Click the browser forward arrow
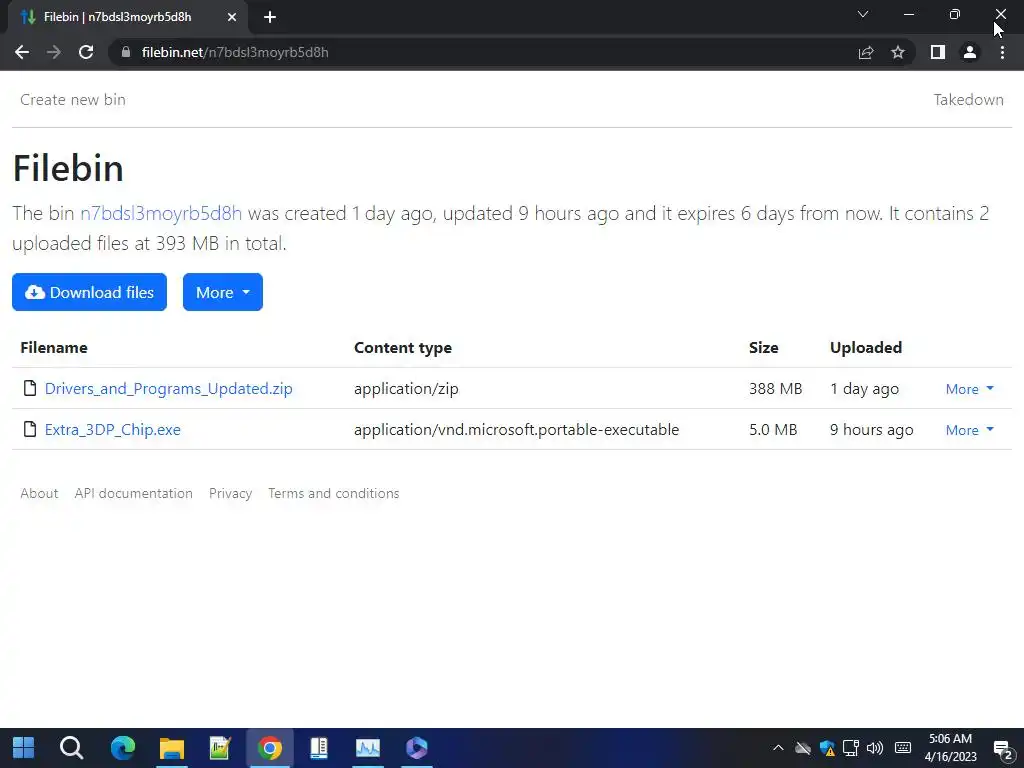This screenshot has width=1024, height=768. (54, 52)
